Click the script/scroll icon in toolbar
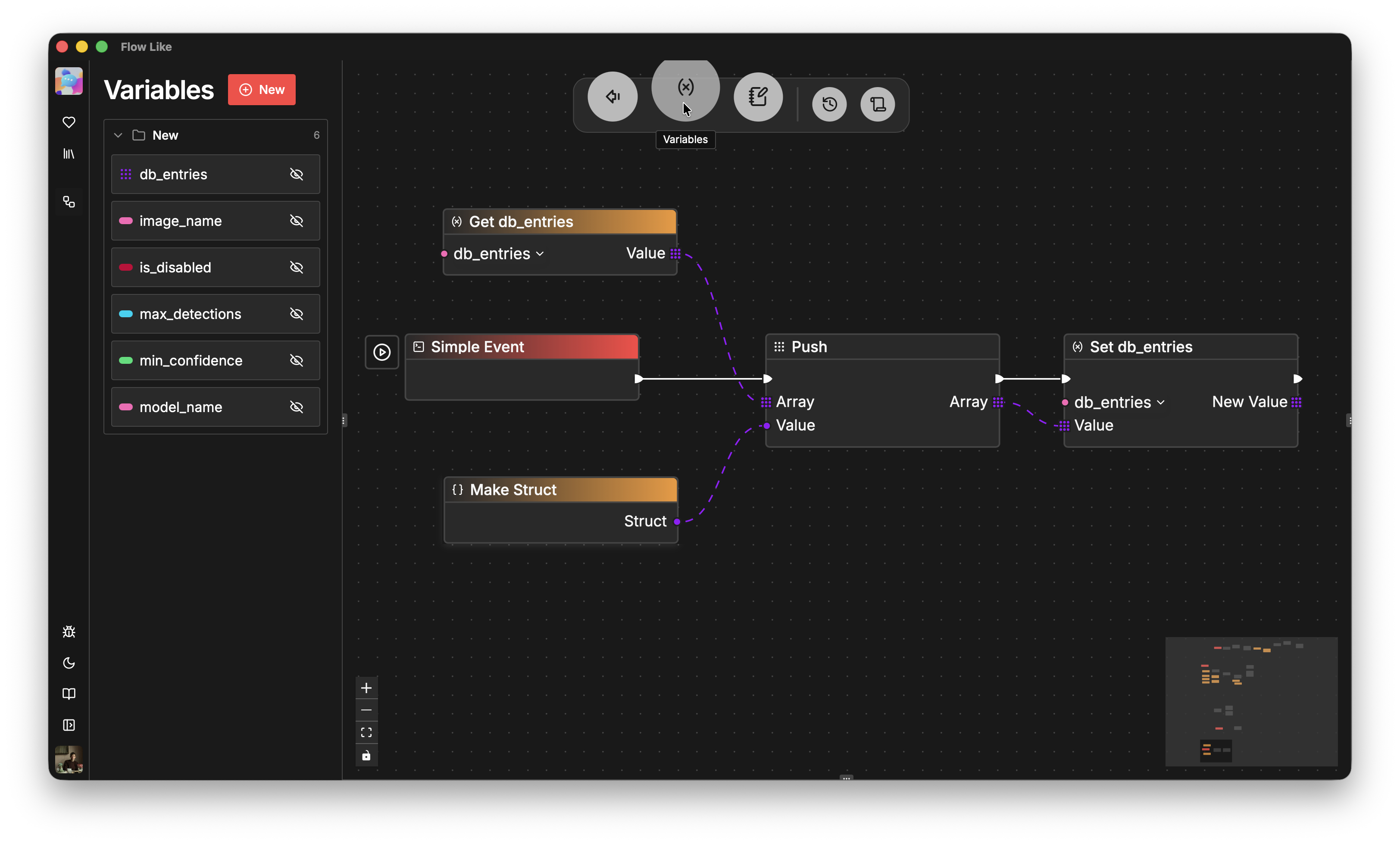Screen dimensions: 1400x844 click(x=877, y=104)
